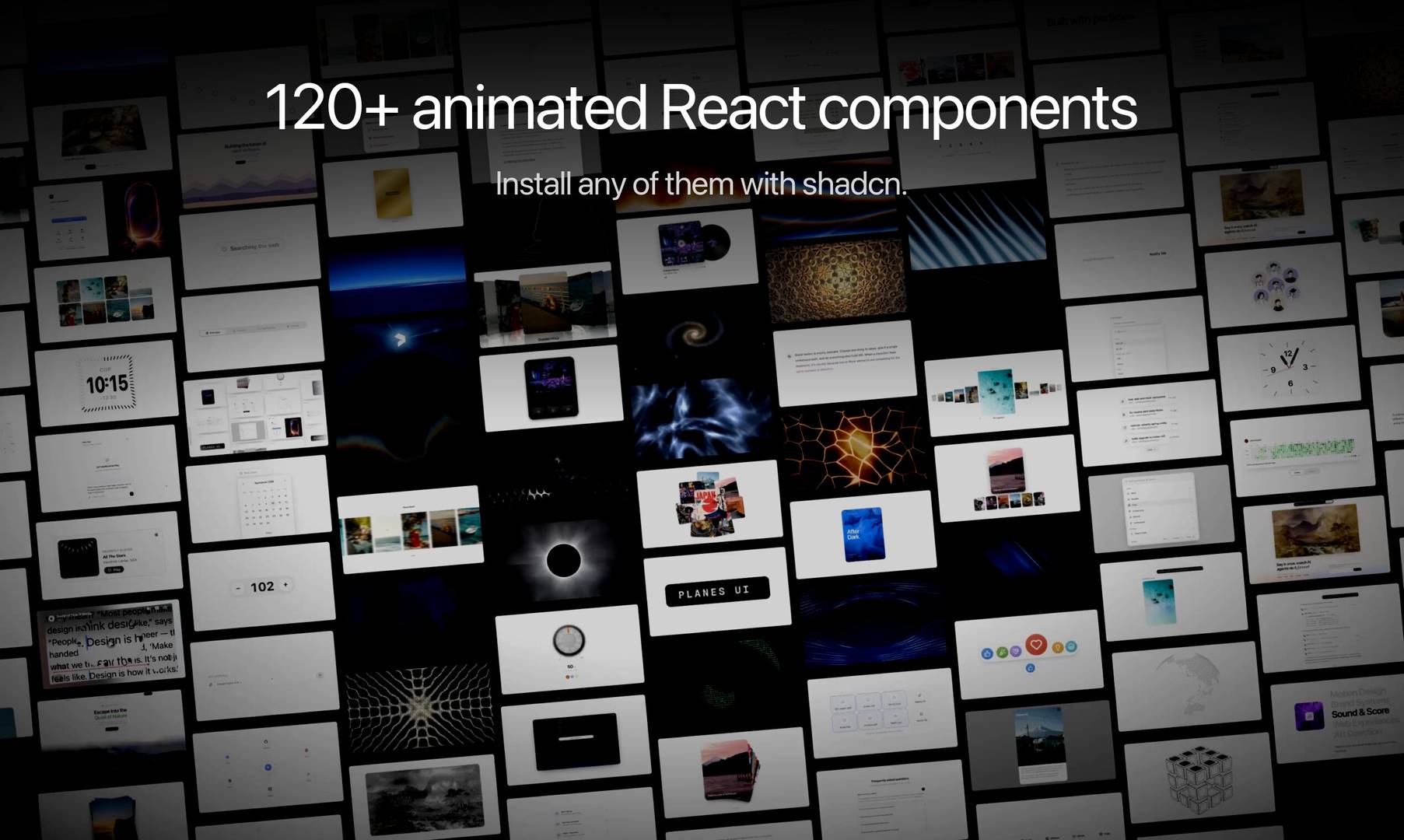Open the PLANES UI component card

pos(717,591)
